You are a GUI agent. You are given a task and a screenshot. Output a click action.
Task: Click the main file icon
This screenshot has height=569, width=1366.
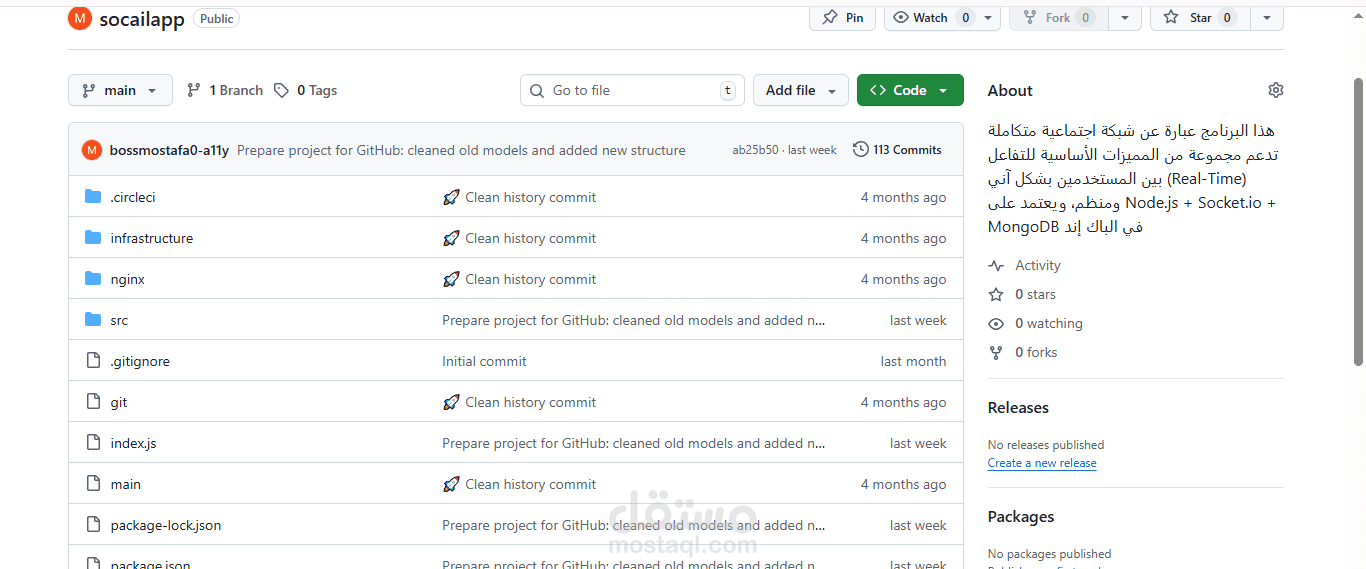pos(93,484)
